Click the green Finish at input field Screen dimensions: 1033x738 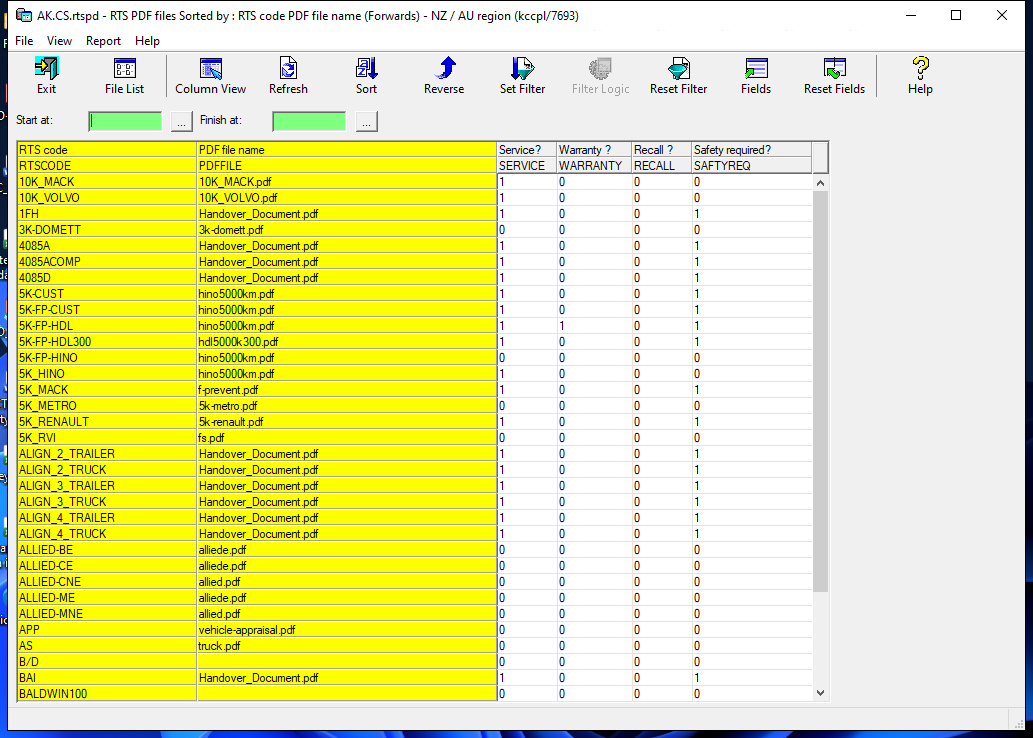click(x=309, y=121)
